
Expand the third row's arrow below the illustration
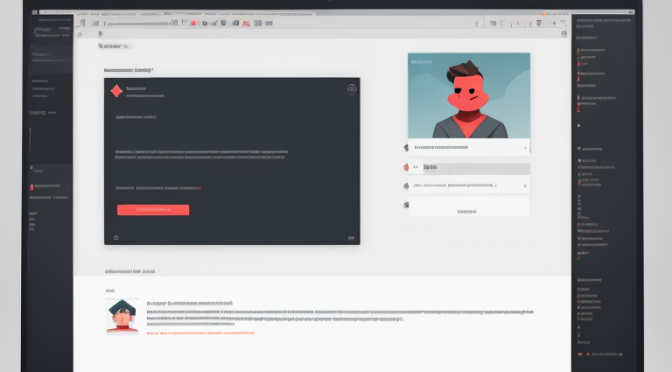(x=525, y=186)
